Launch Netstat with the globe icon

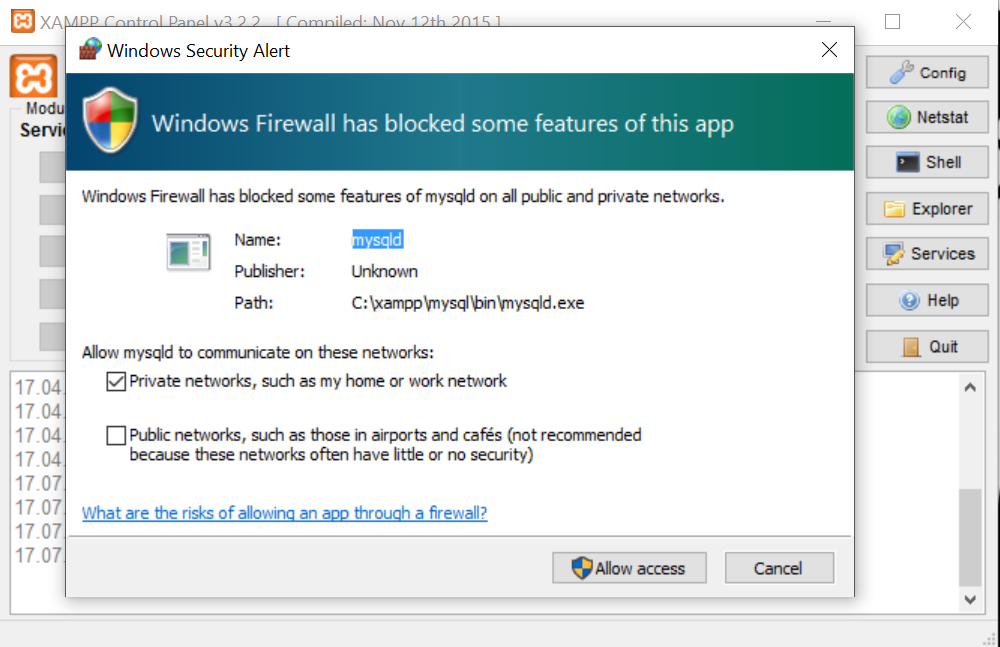tap(899, 117)
